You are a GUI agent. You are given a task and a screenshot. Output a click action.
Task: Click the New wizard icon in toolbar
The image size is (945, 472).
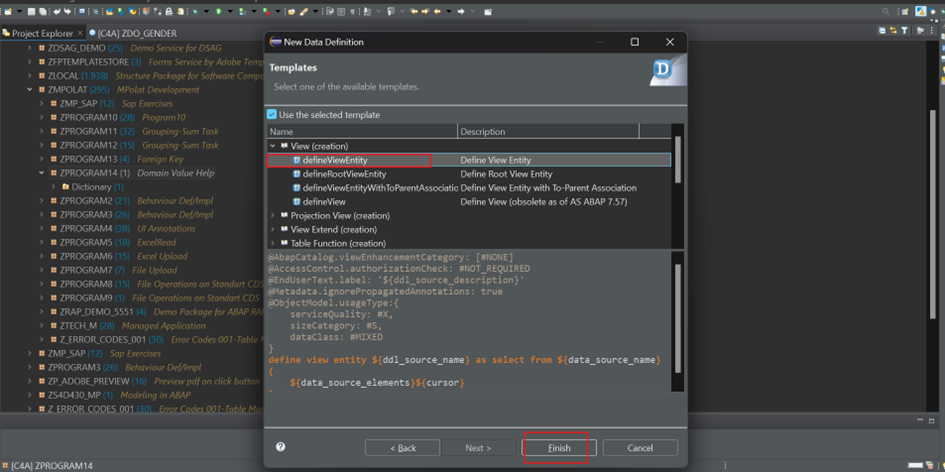7,11
